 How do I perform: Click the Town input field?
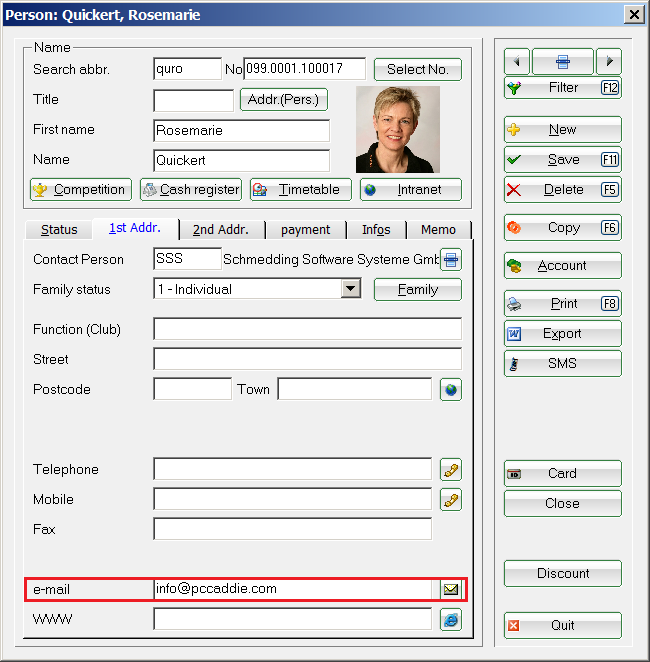click(x=355, y=389)
